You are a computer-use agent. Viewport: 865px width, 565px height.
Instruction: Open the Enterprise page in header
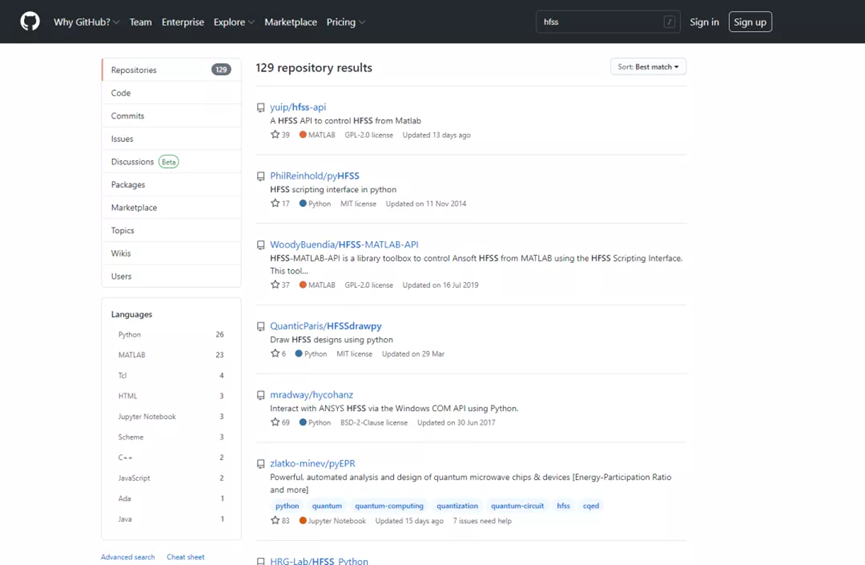coord(183,22)
